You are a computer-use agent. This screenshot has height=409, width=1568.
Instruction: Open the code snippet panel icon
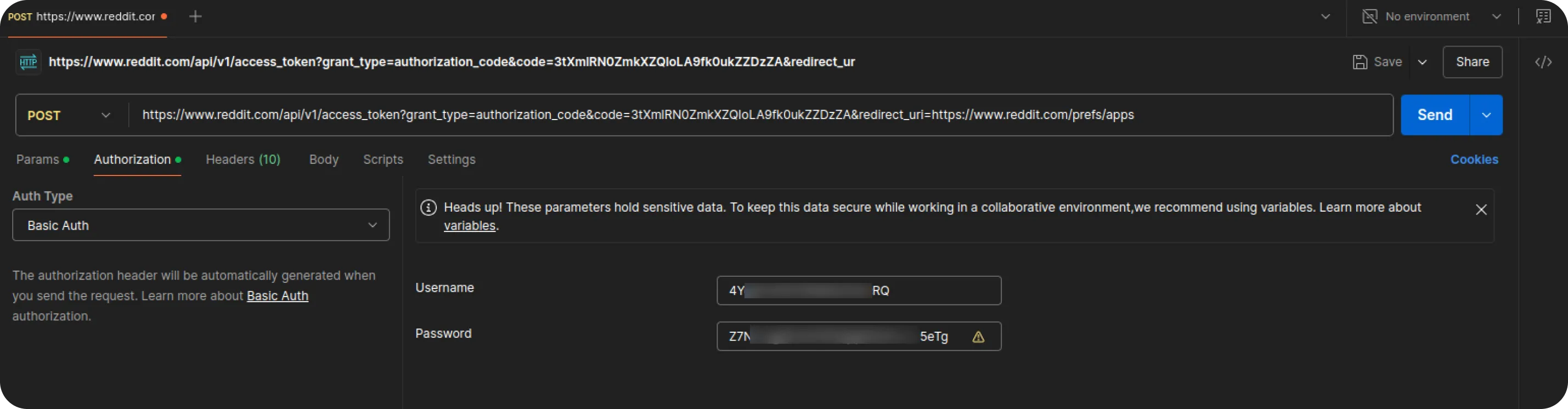(1543, 62)
